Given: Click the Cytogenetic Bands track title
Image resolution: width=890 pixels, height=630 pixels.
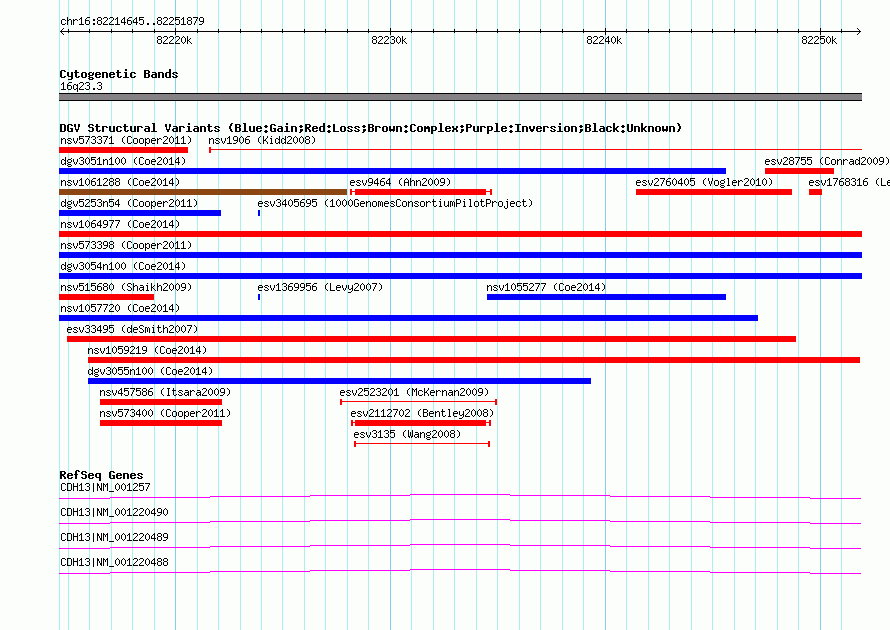Looking at the screenshot, I should [119, 74].
